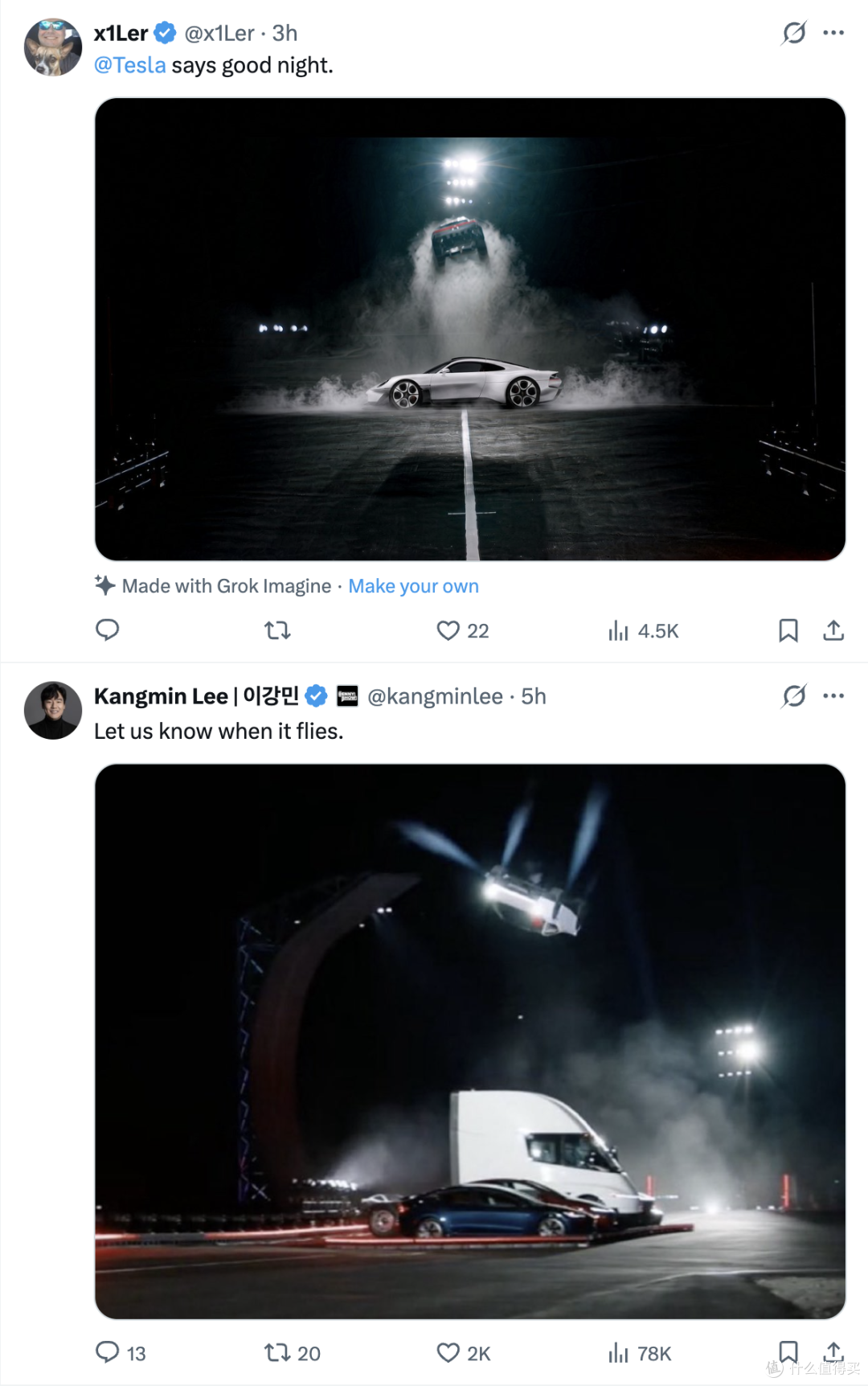The image size is (868, 1386).
Task: Open the @kangminlee handle
Action: 435,696
